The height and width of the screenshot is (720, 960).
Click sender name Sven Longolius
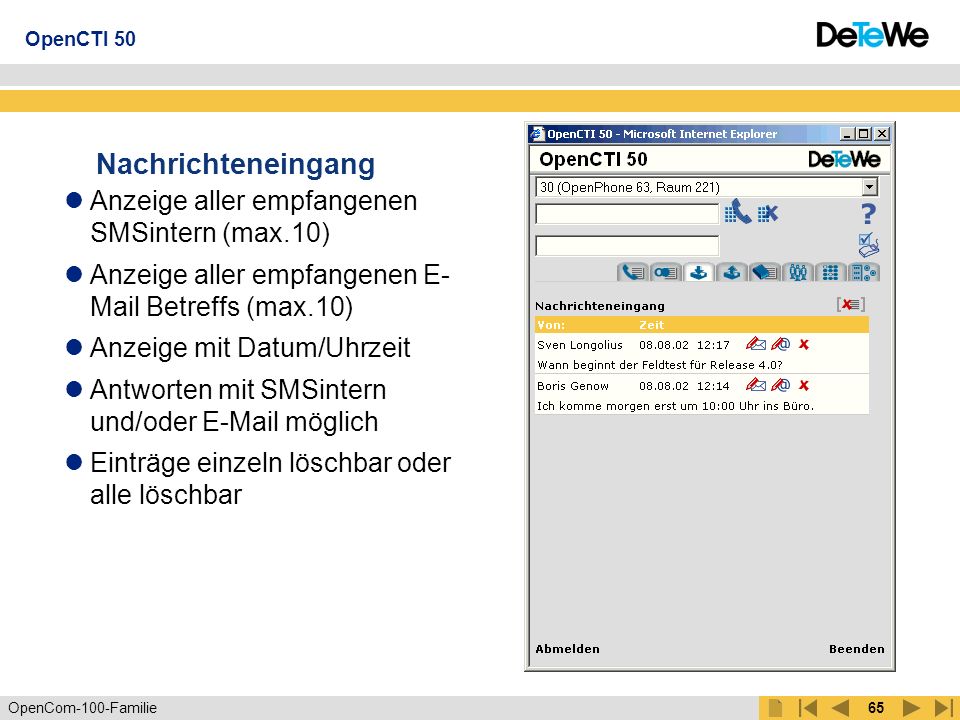[580, 345]
